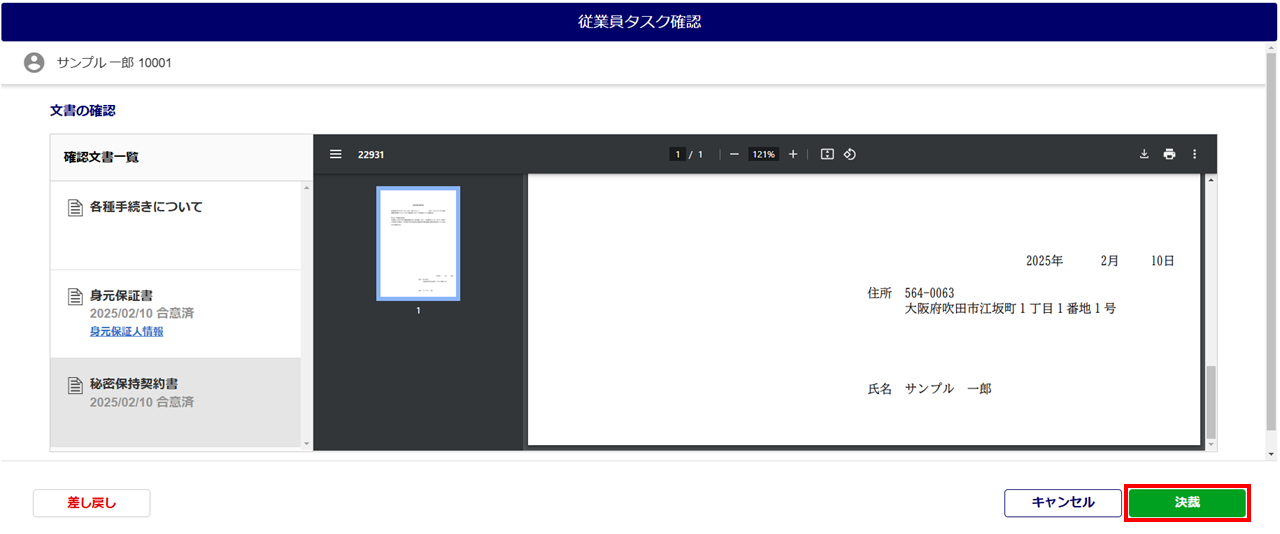Click the current page number field
The image size is (1280, 534).
(x=678, y=154)
